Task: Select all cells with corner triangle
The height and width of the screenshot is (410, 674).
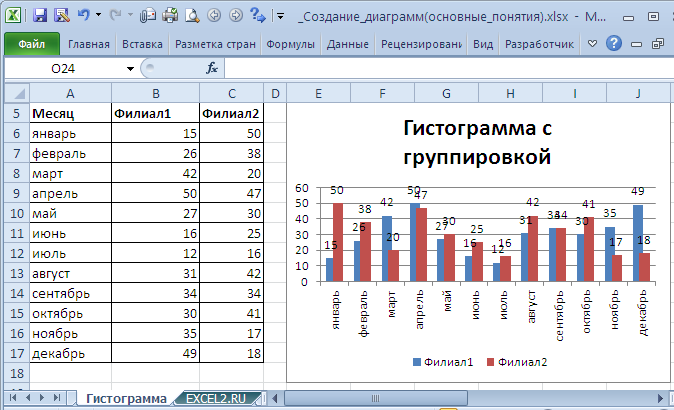Action: coord(17,93)
